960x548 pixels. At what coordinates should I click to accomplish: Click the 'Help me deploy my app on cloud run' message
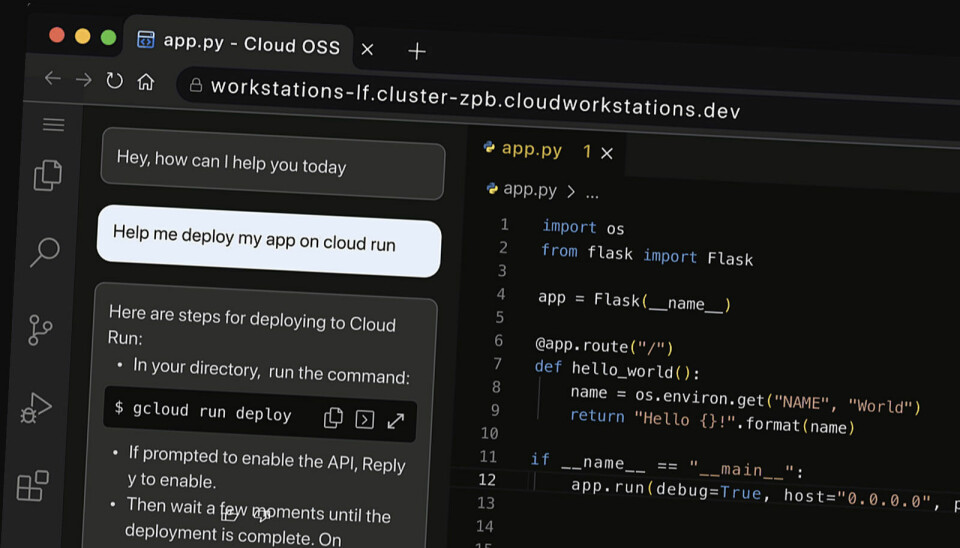269,241
